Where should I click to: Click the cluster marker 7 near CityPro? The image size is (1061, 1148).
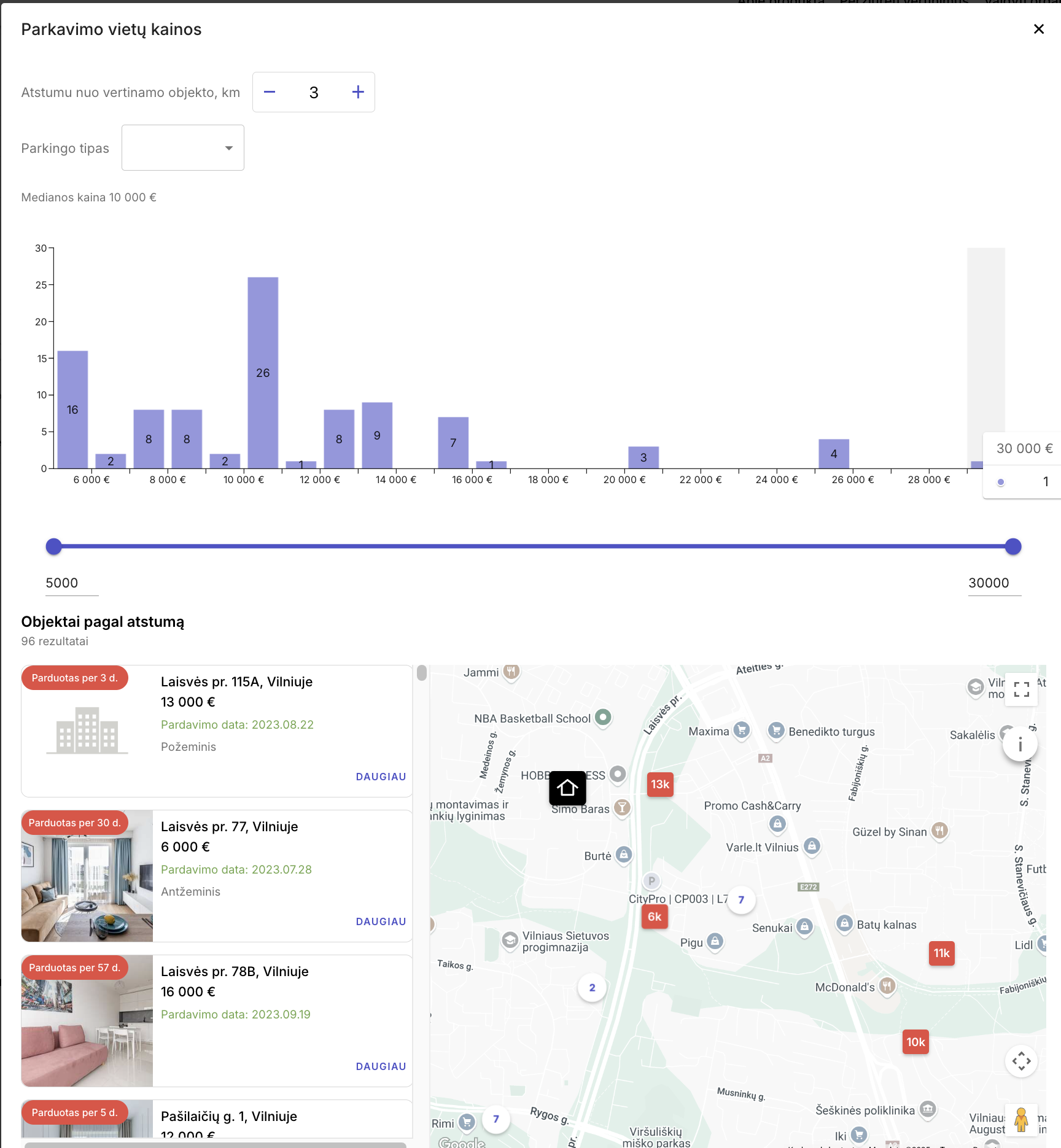741,900
